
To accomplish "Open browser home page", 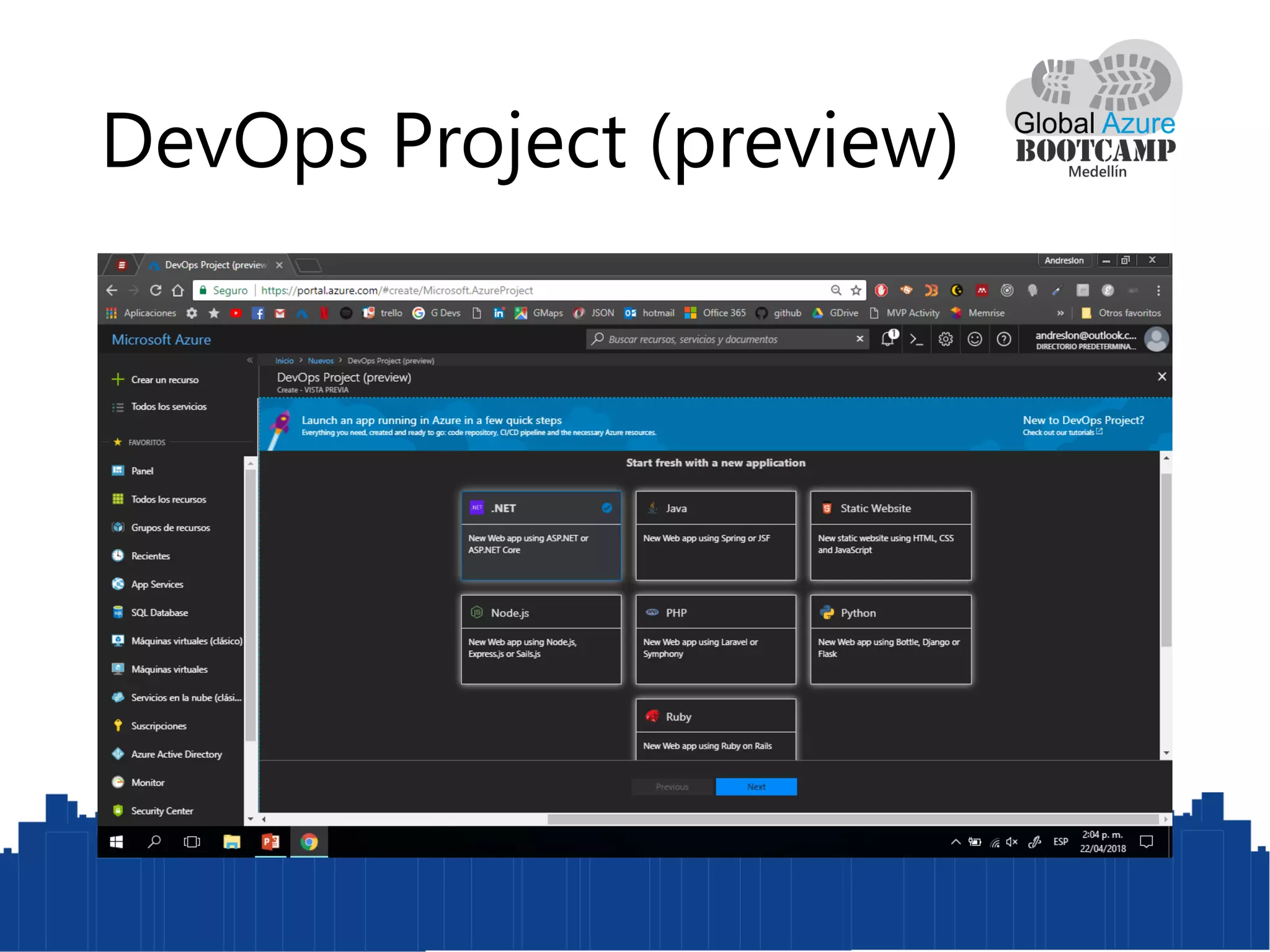I will pos(178,290).
